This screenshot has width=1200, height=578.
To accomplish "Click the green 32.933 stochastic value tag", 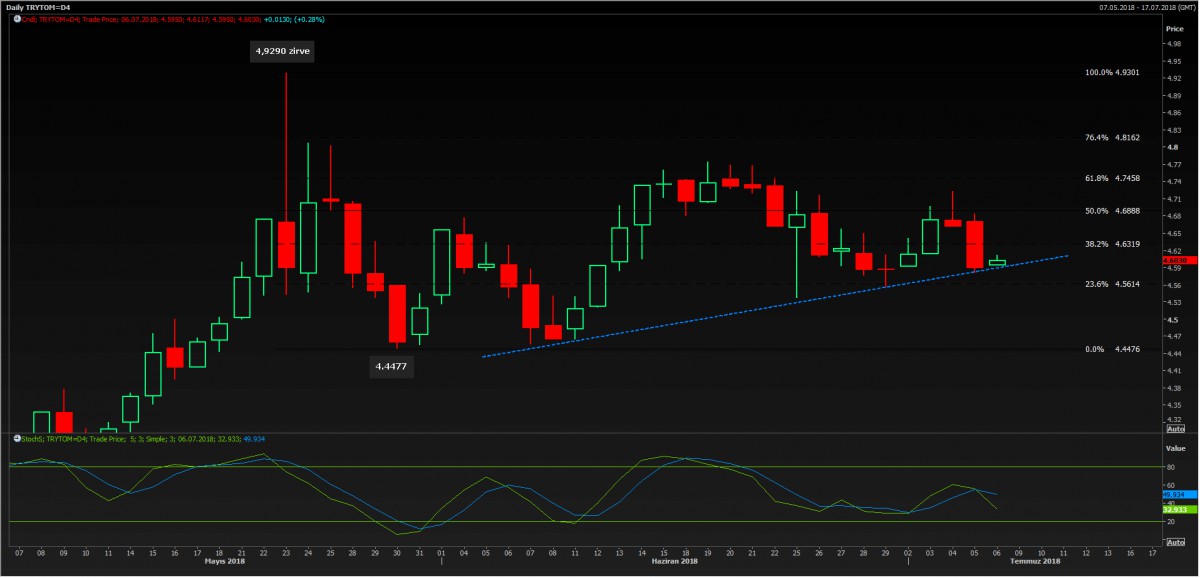I will (x=1173, y=509).
